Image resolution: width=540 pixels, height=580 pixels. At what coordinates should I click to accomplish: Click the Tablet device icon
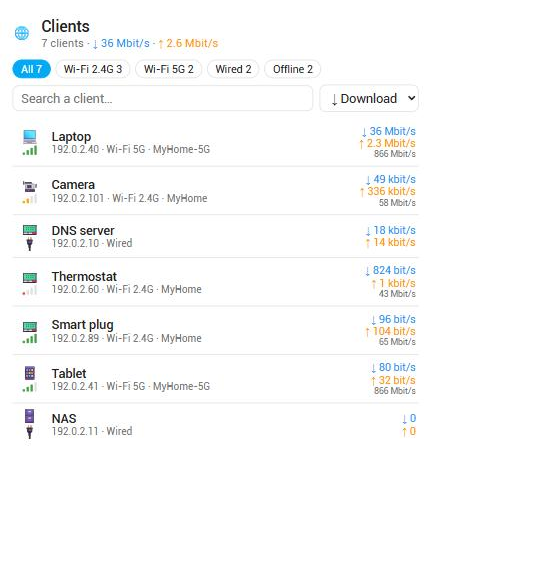pyautogui.click(x=30, y=373)
